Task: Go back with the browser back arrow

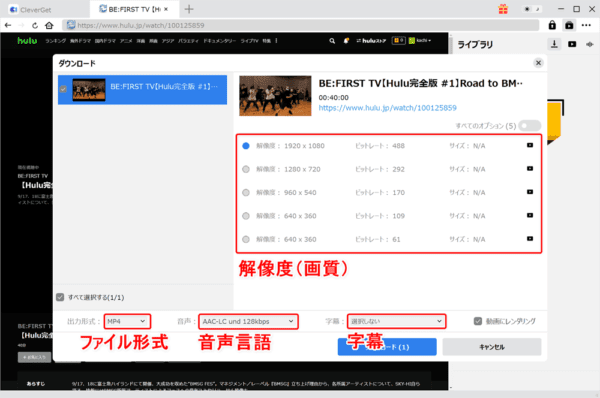Action: click(8, 25)
